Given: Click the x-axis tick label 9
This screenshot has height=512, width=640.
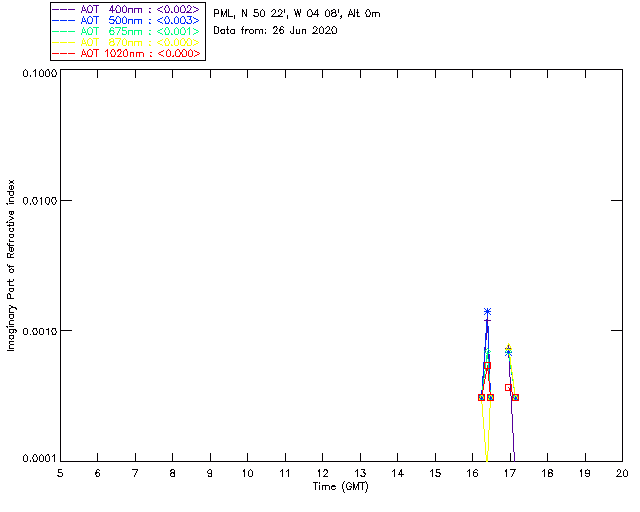Looking at the screenshot, I should pos(210,473).
